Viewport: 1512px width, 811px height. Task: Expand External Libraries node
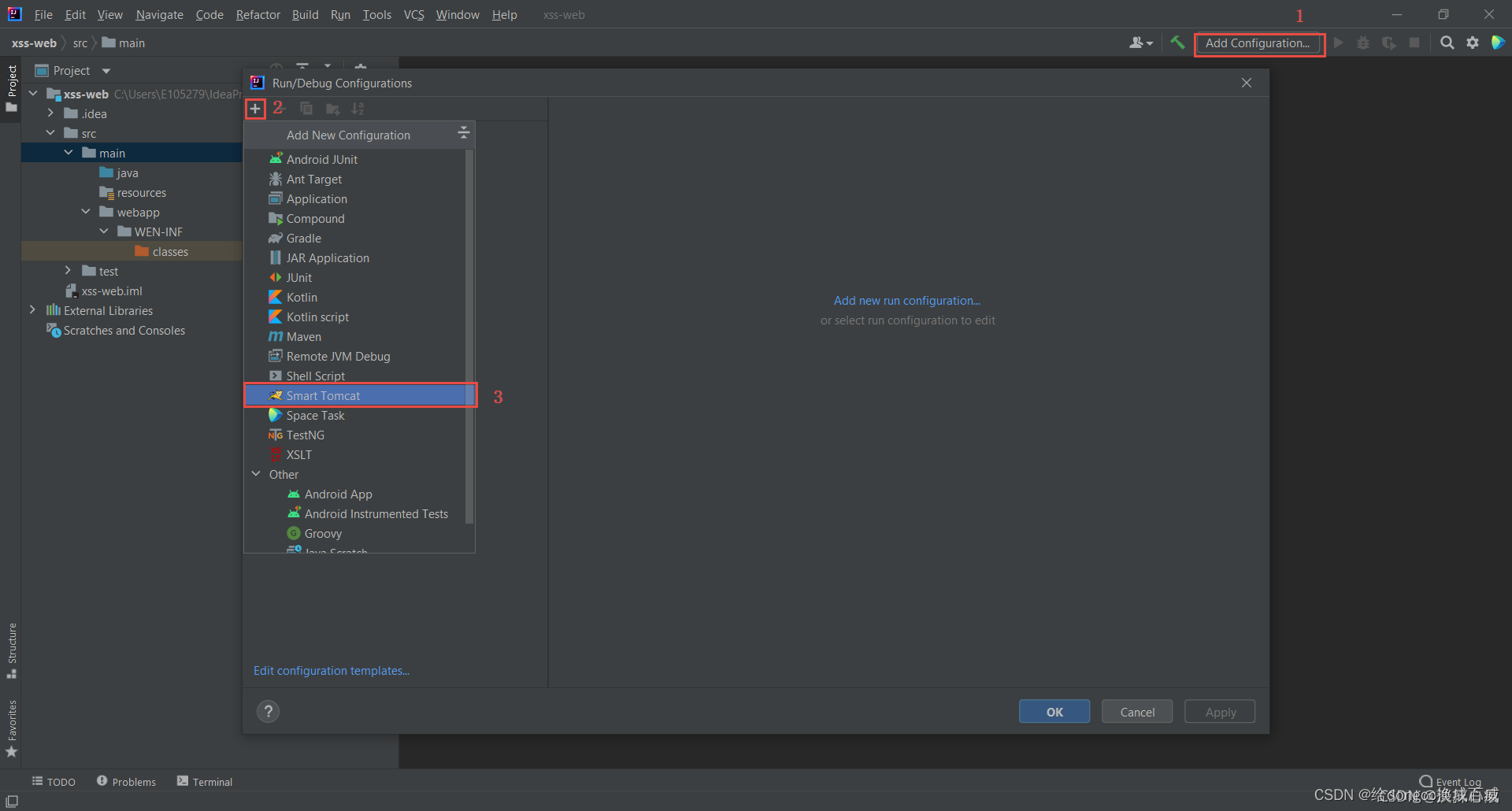click(32, 310)
